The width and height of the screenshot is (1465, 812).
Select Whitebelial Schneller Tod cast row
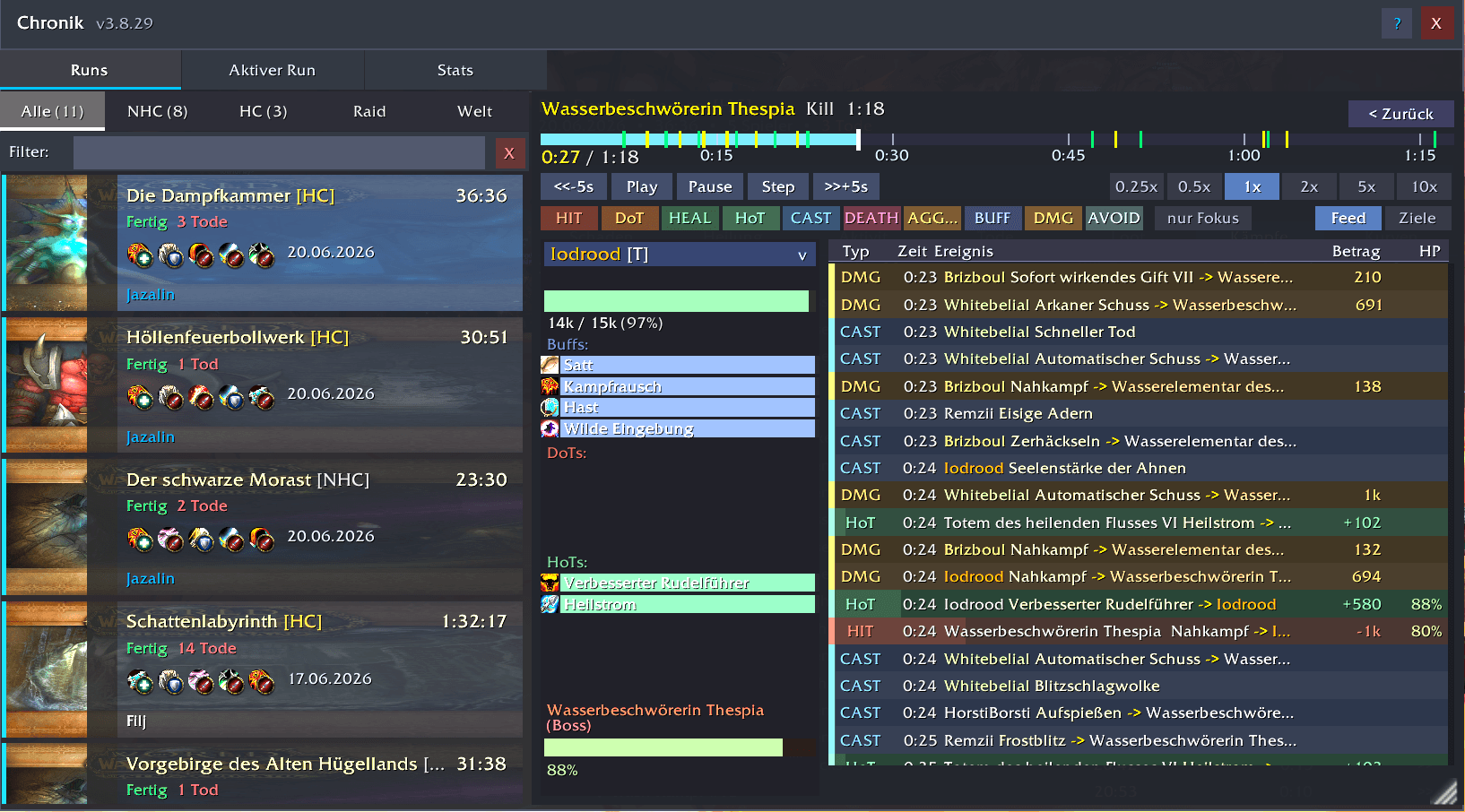coord(1139,332)
